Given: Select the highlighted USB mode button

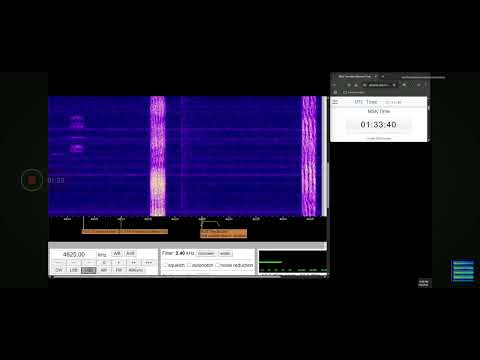Looking at the screenshot, I should [89, 270].
